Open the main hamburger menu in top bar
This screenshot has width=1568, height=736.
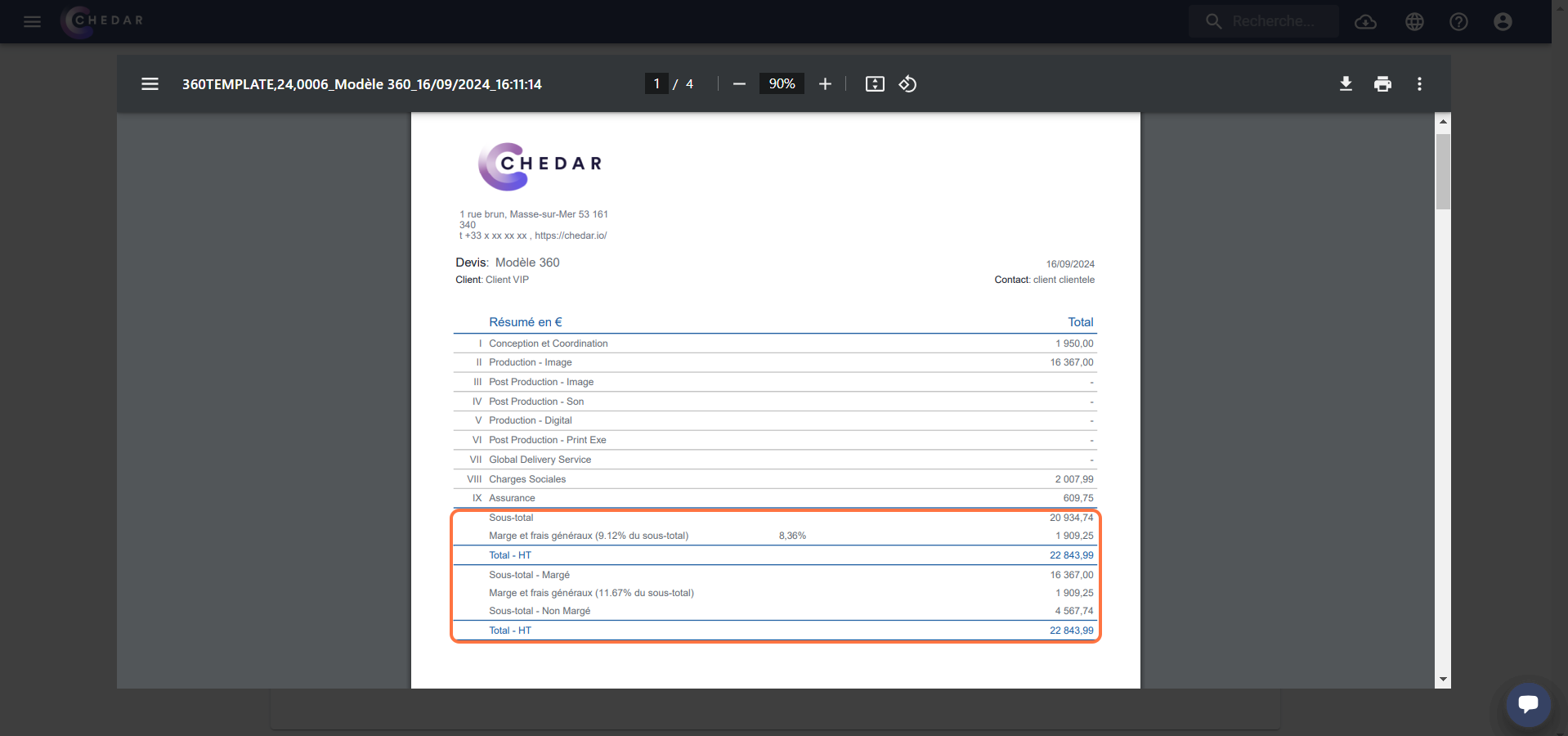pyautogui.click(x=33, y=22)
